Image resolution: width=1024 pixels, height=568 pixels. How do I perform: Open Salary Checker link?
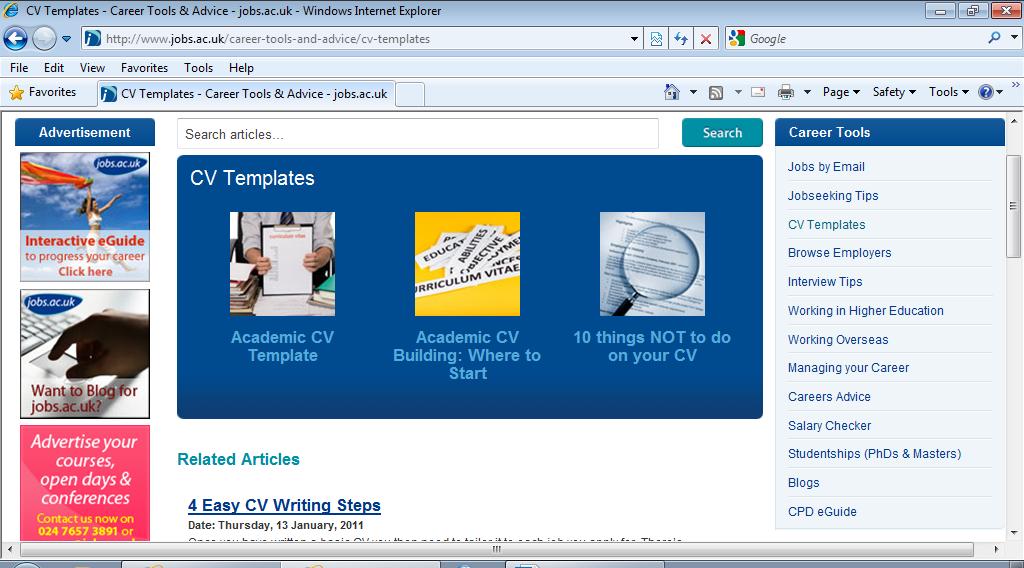[x=829, y=426]
